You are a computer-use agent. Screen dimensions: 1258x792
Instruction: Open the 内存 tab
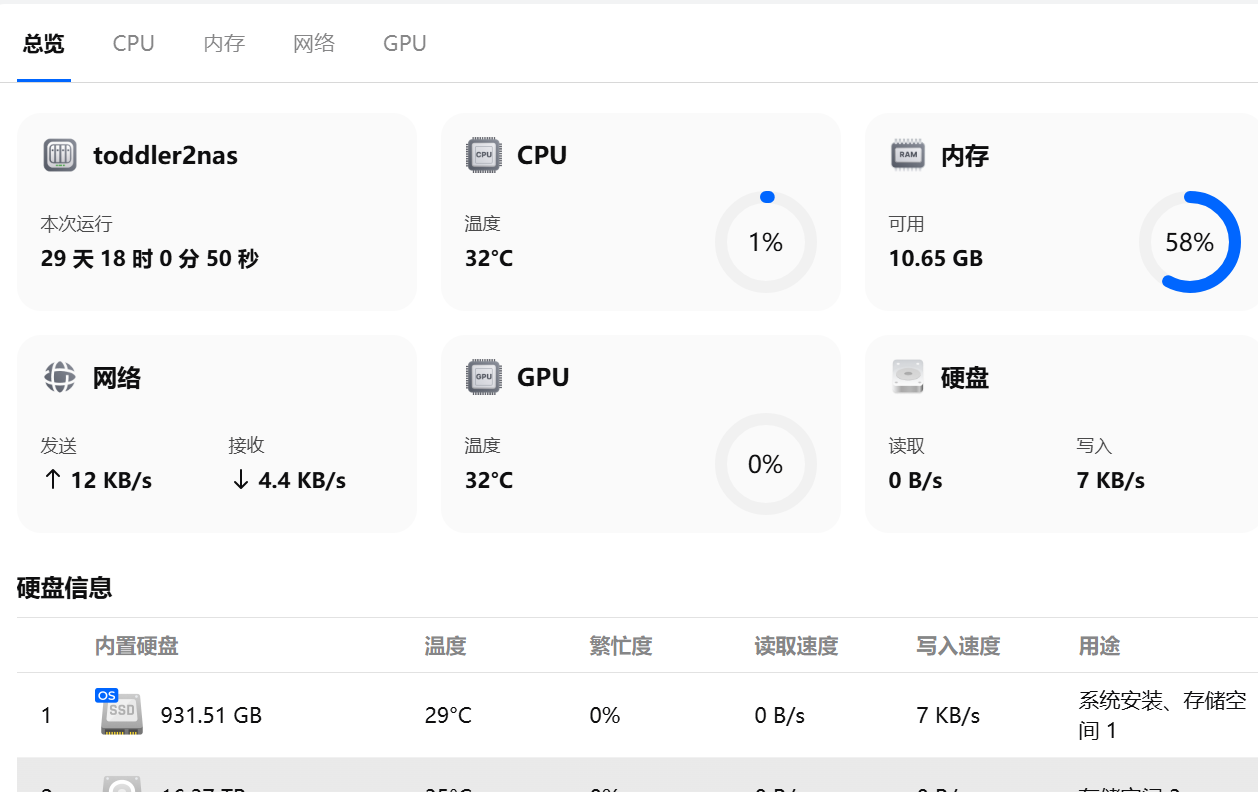coord(224,44)
